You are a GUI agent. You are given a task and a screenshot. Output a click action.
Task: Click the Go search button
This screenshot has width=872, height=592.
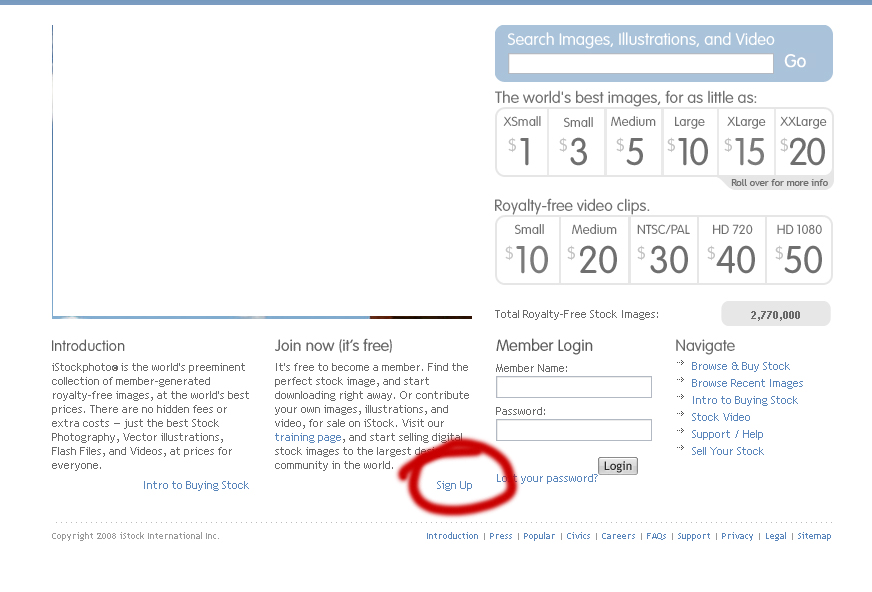[x=795, y=61]
